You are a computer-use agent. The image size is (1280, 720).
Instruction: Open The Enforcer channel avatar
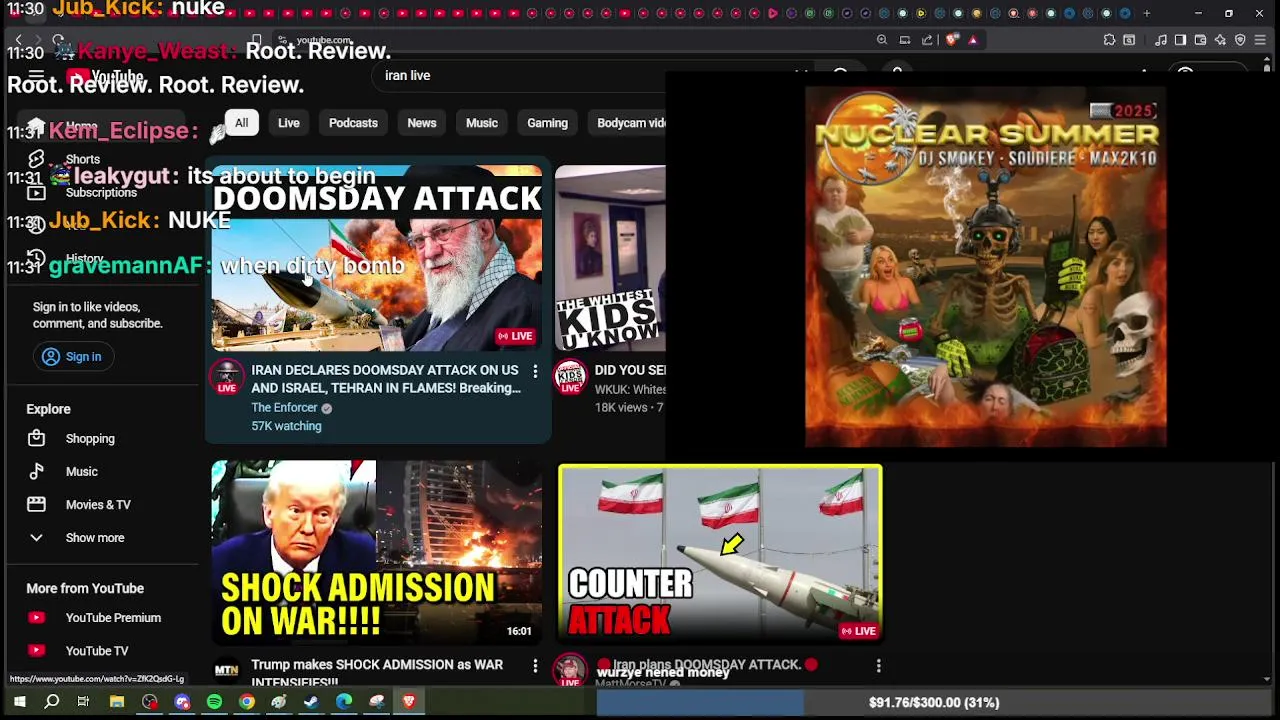click(227, 378)
